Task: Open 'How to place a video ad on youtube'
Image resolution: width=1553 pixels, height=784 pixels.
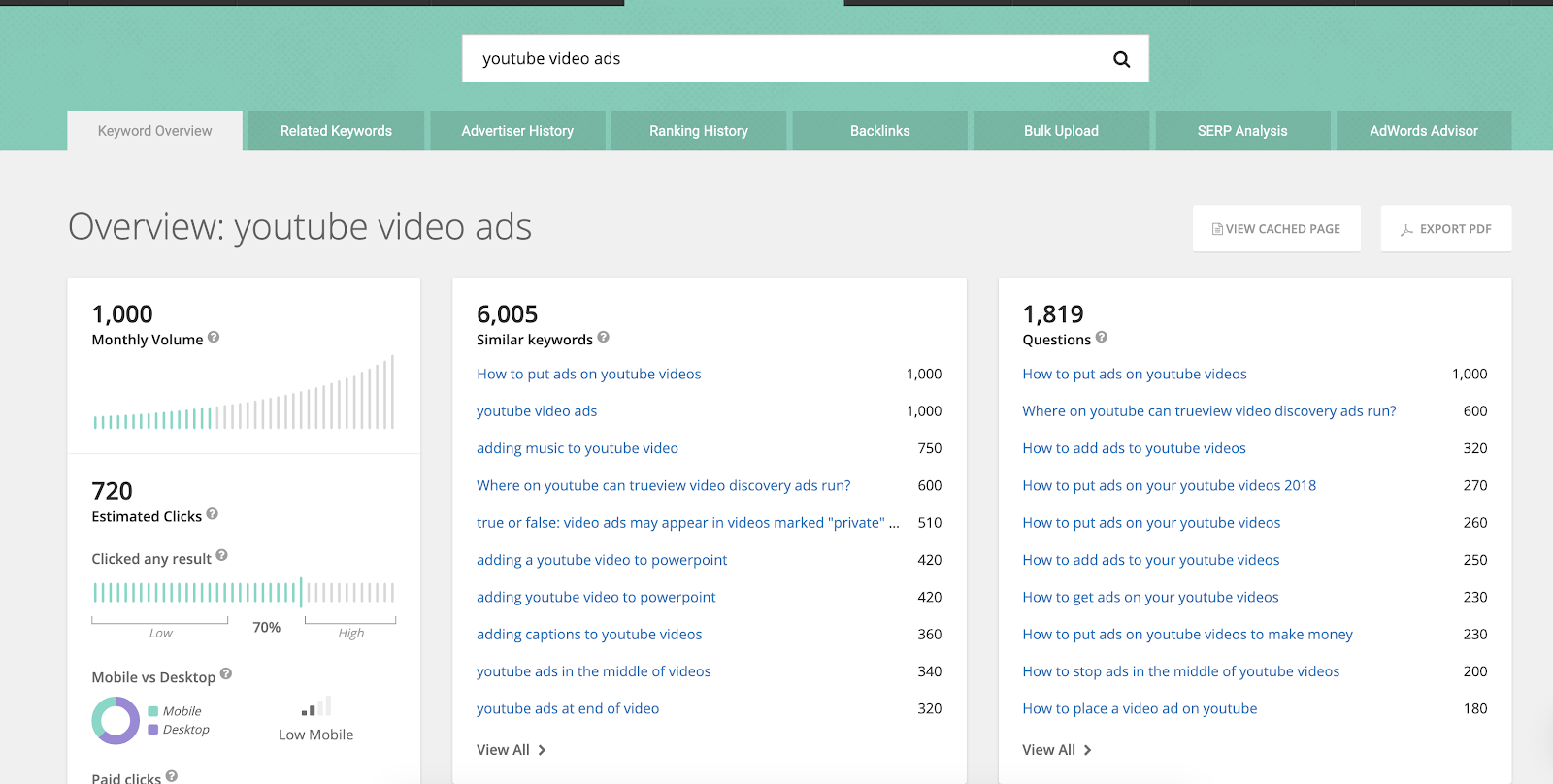Action: [1140, 709]
